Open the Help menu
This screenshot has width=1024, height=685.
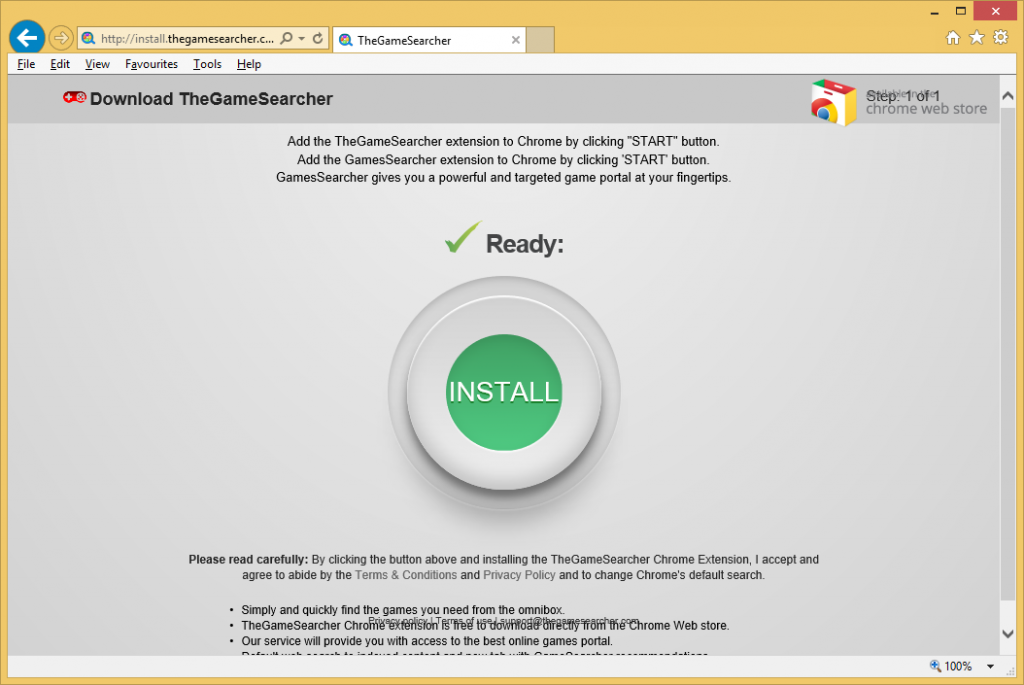pyautogui.click(x=249, y=64)
